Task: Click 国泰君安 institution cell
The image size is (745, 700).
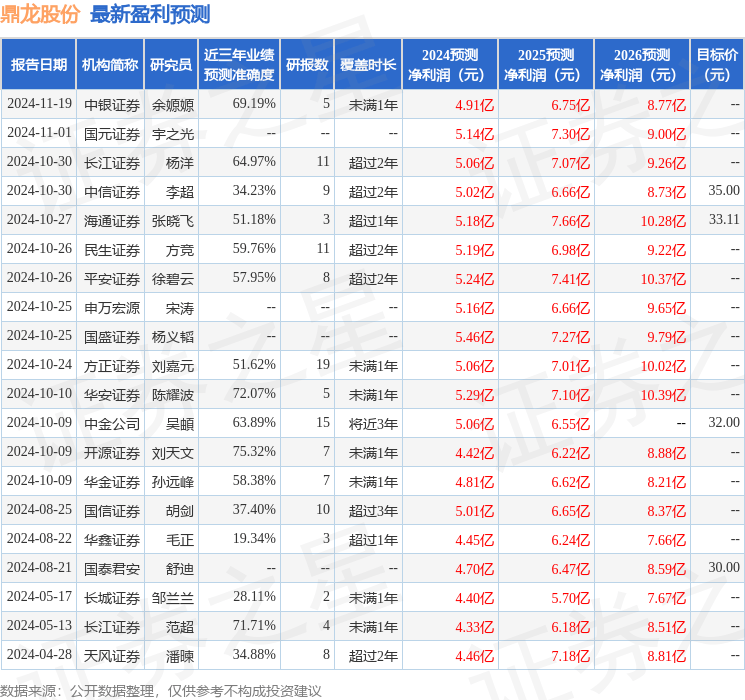Action: (112, 569)
